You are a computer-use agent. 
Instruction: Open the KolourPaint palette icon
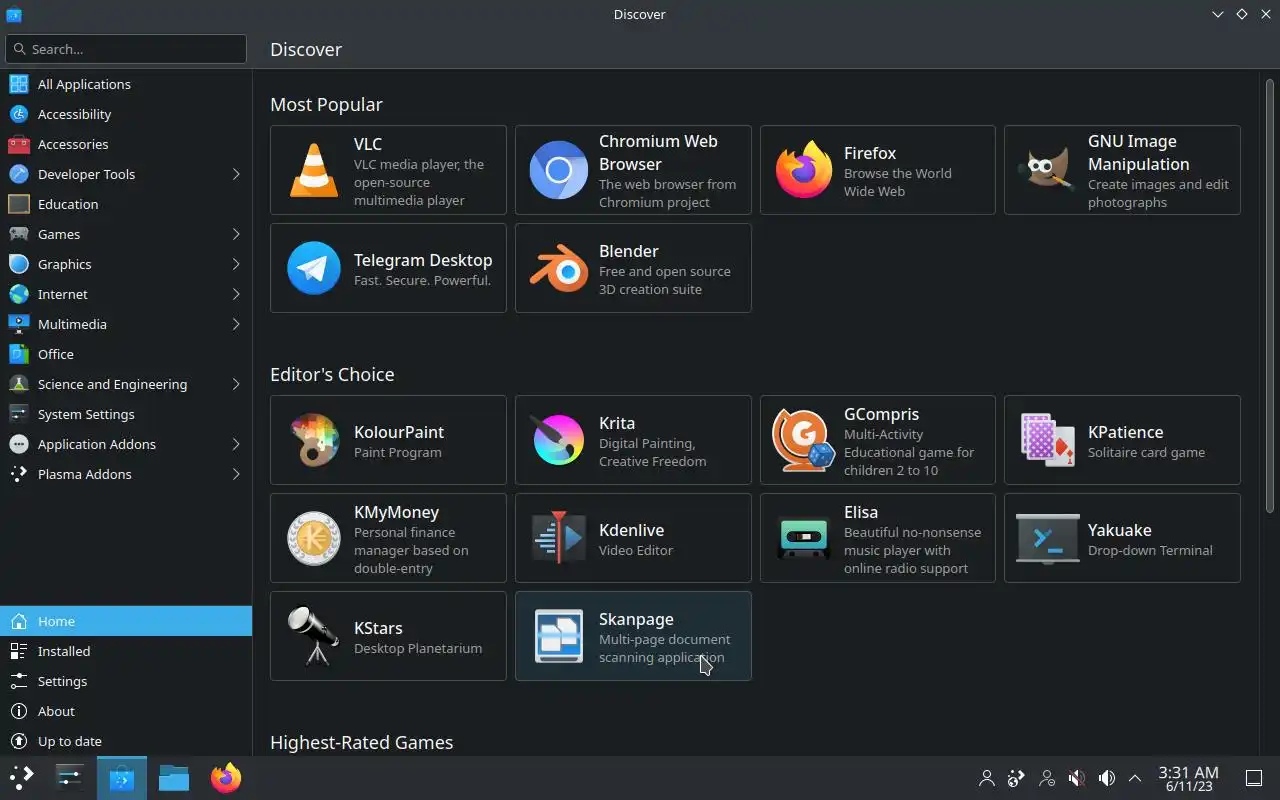(x=314, y=440)
